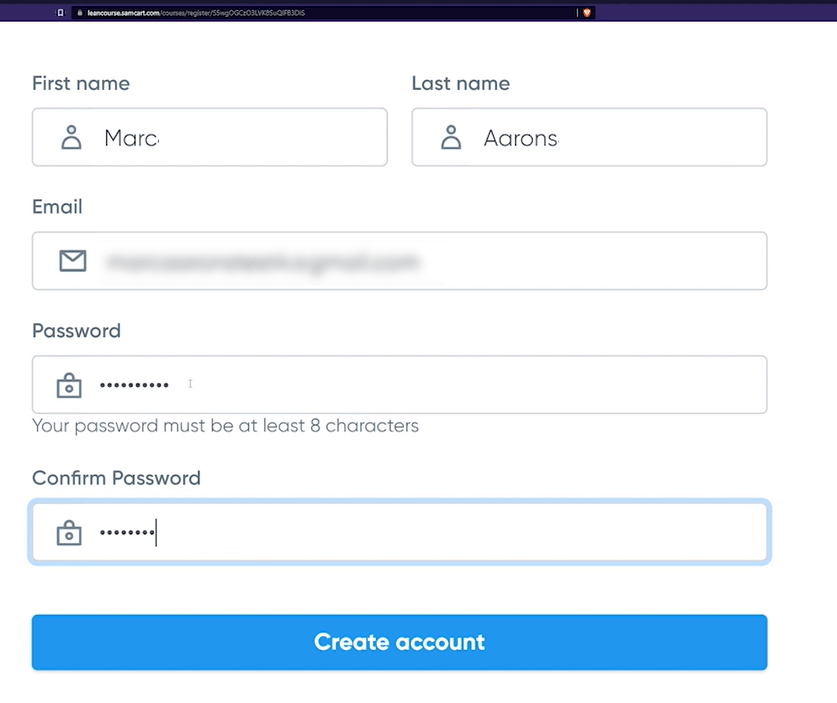837x703 pixels.
Task: Click the Last name label
Action: point(461,83)
